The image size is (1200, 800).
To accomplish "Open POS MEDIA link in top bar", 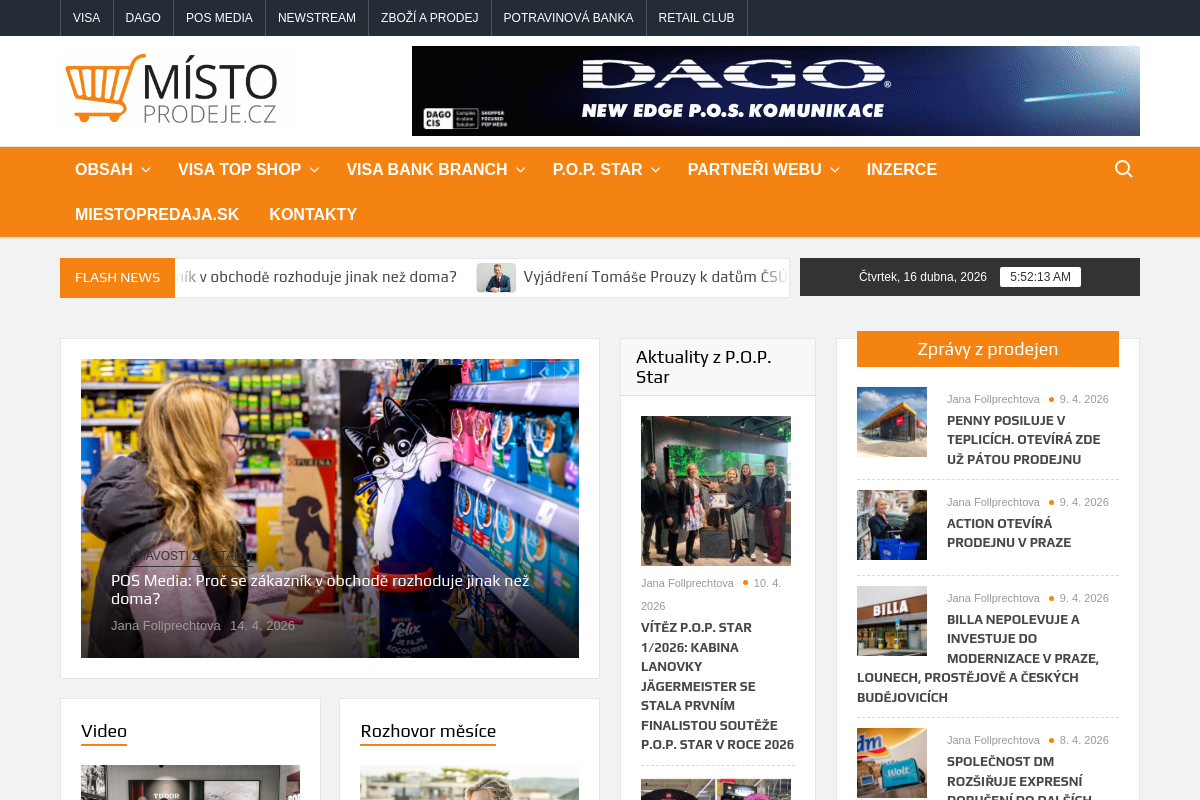I will point(219,18).
